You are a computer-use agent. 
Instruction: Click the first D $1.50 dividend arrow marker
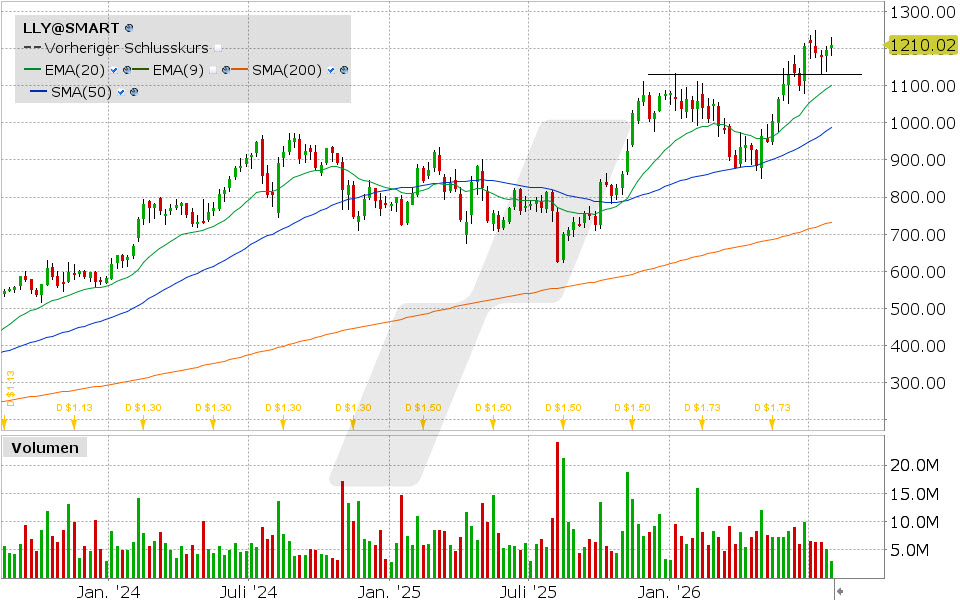(423, 422)
